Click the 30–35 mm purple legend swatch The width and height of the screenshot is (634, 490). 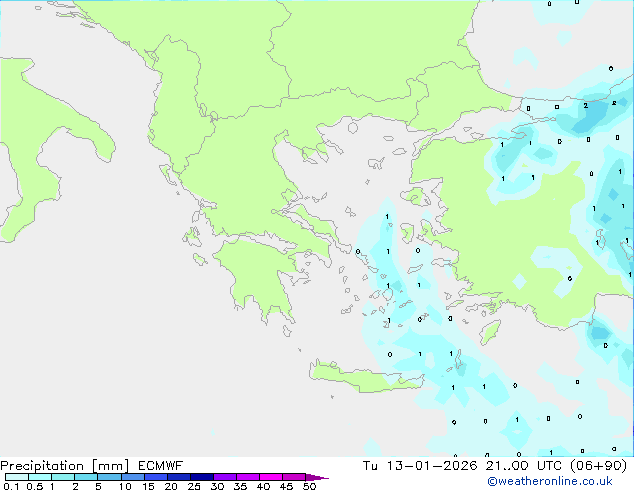coord(224,477)
